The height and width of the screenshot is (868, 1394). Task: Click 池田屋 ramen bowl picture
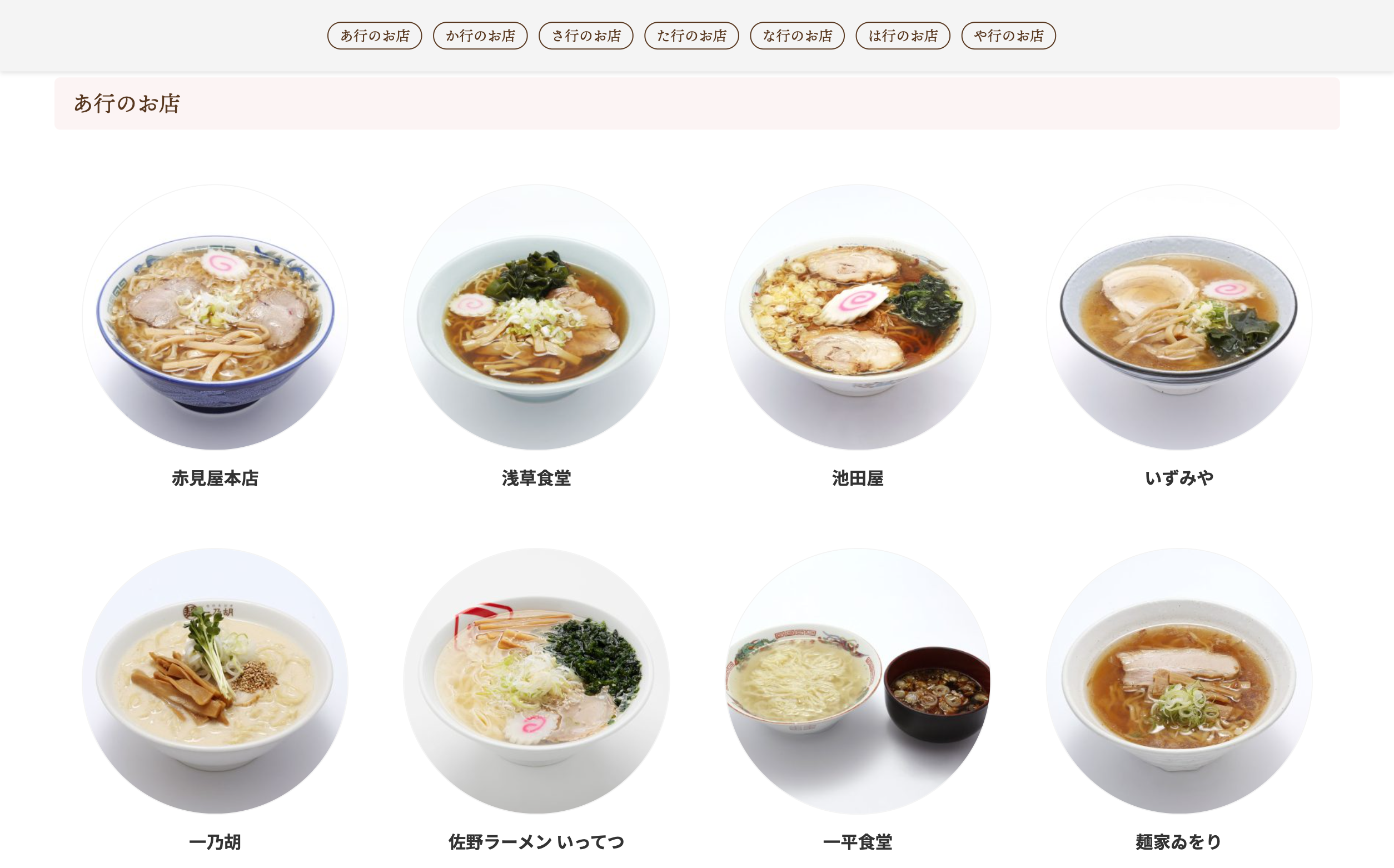click(x=858, y=317)
